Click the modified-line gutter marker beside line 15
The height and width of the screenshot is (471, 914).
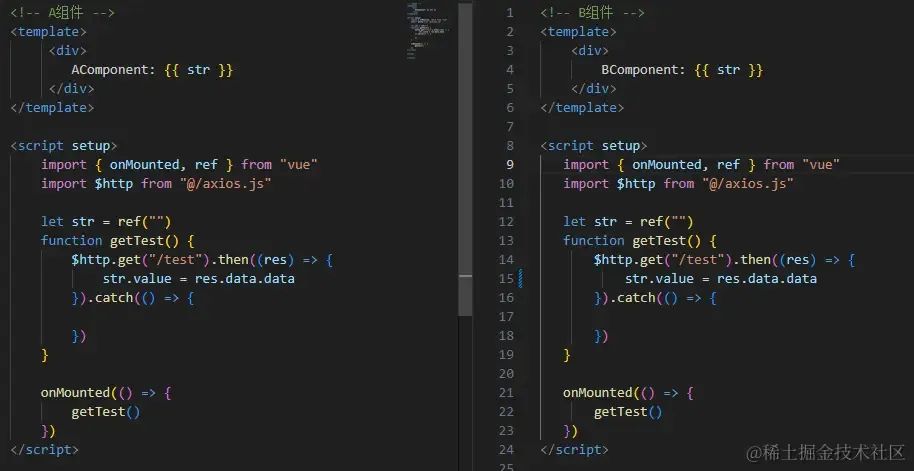click(521, 279)
